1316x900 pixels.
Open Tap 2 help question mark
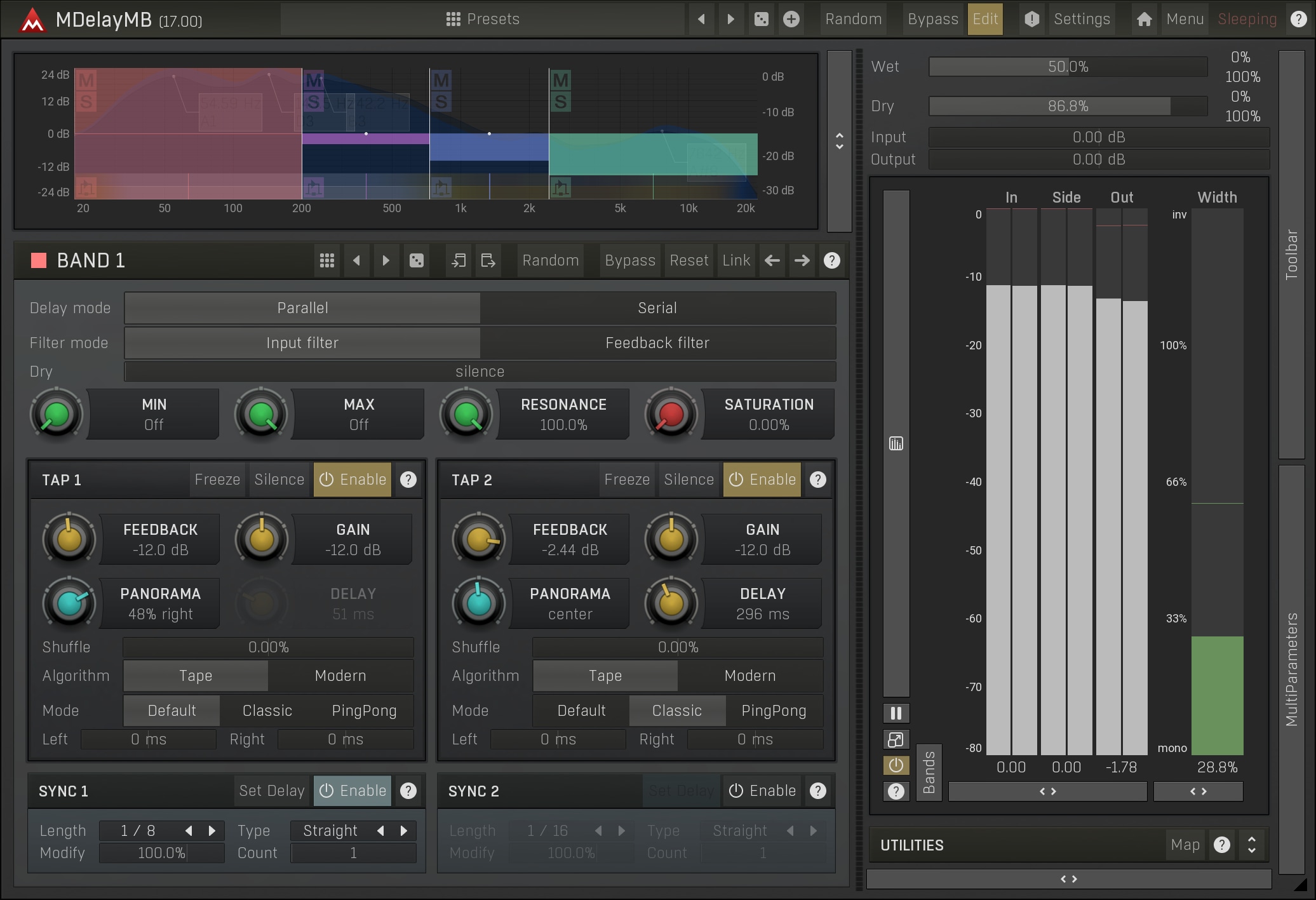(818, 480)
